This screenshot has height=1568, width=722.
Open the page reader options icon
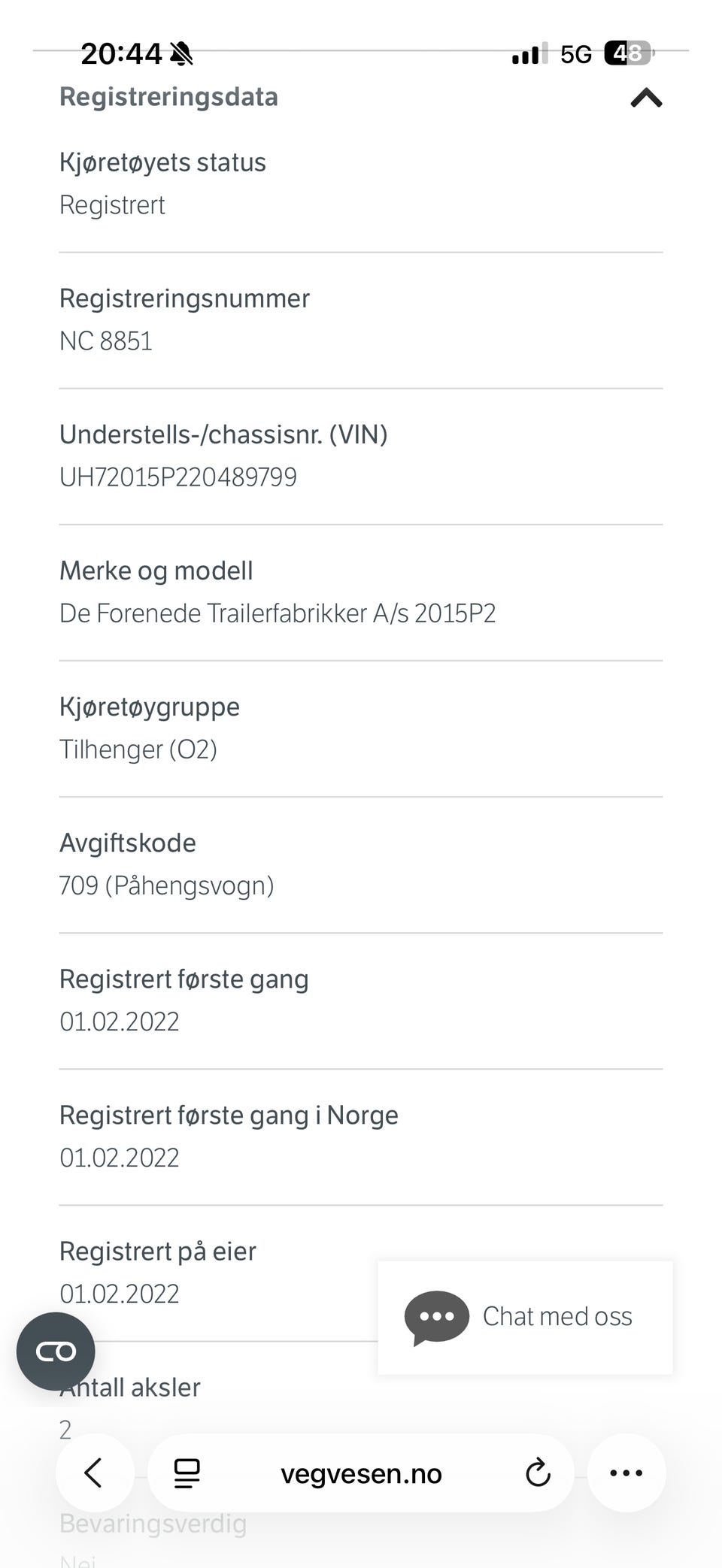(x=187, y=1473)
